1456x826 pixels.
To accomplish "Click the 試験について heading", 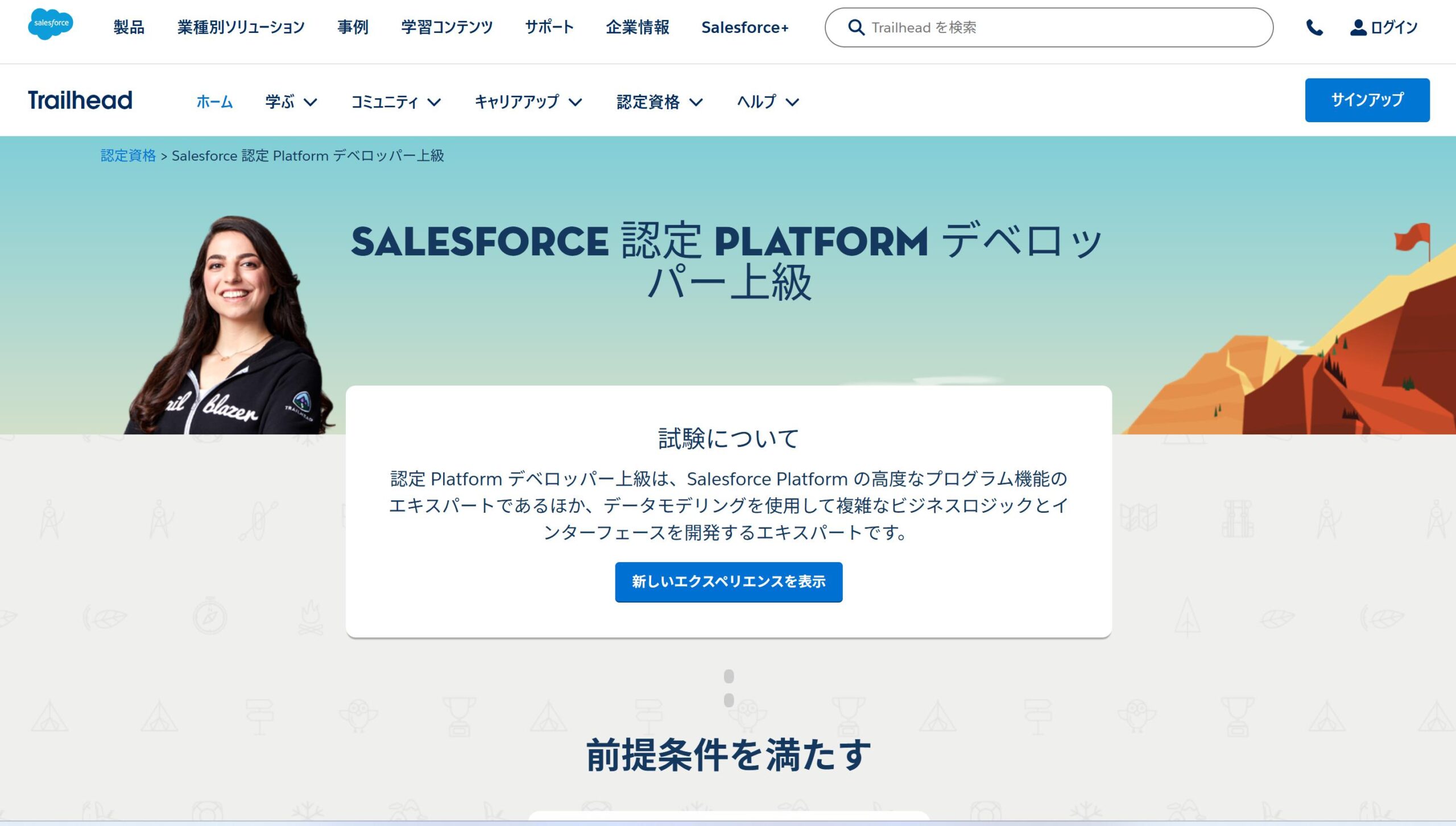I will tap(729, 439).
